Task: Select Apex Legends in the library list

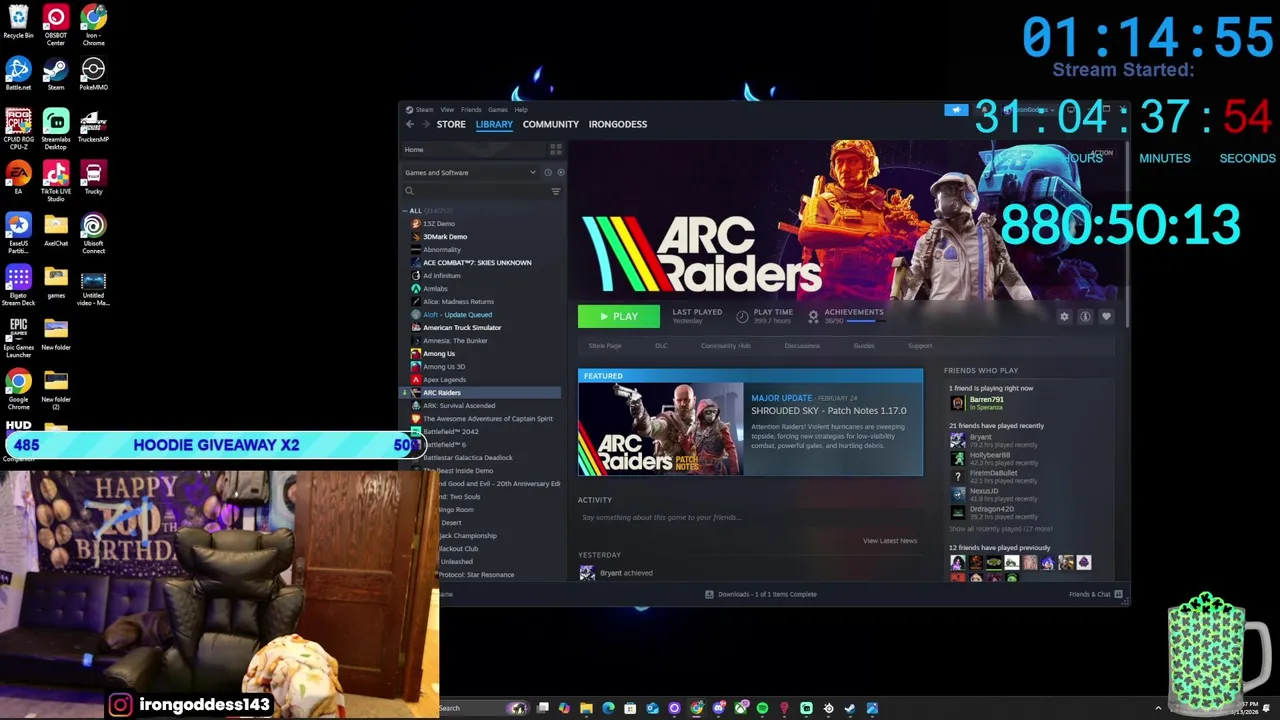Action: pos(444,380)
